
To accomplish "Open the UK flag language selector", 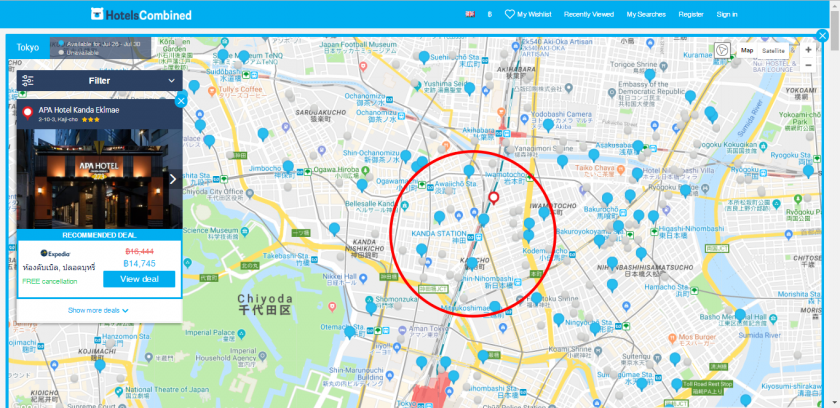I will [x=470, y=14].
